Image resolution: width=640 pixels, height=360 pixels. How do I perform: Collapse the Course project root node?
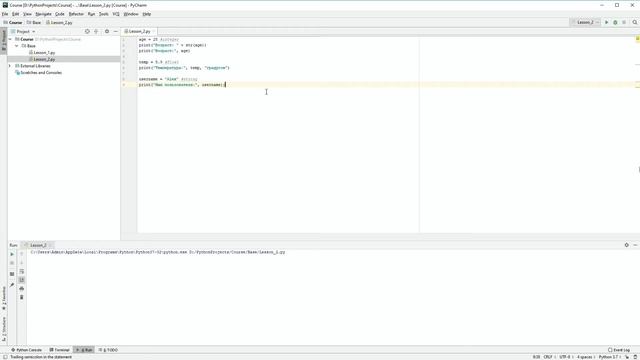[11, 40]
